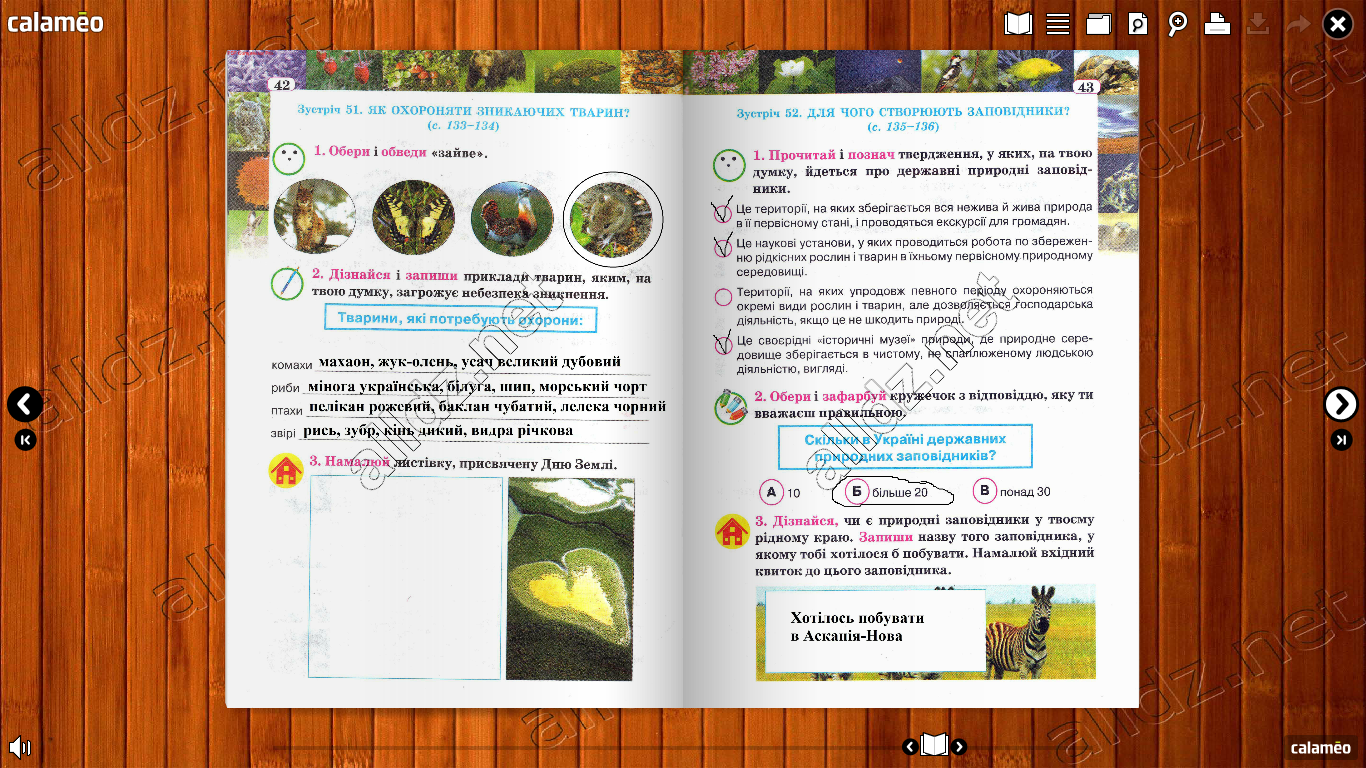The height and width of the screenshot is (768, 1366).
Task: Click the question box 'Скільки в Україні державних'
Action: tap(905, 448)
